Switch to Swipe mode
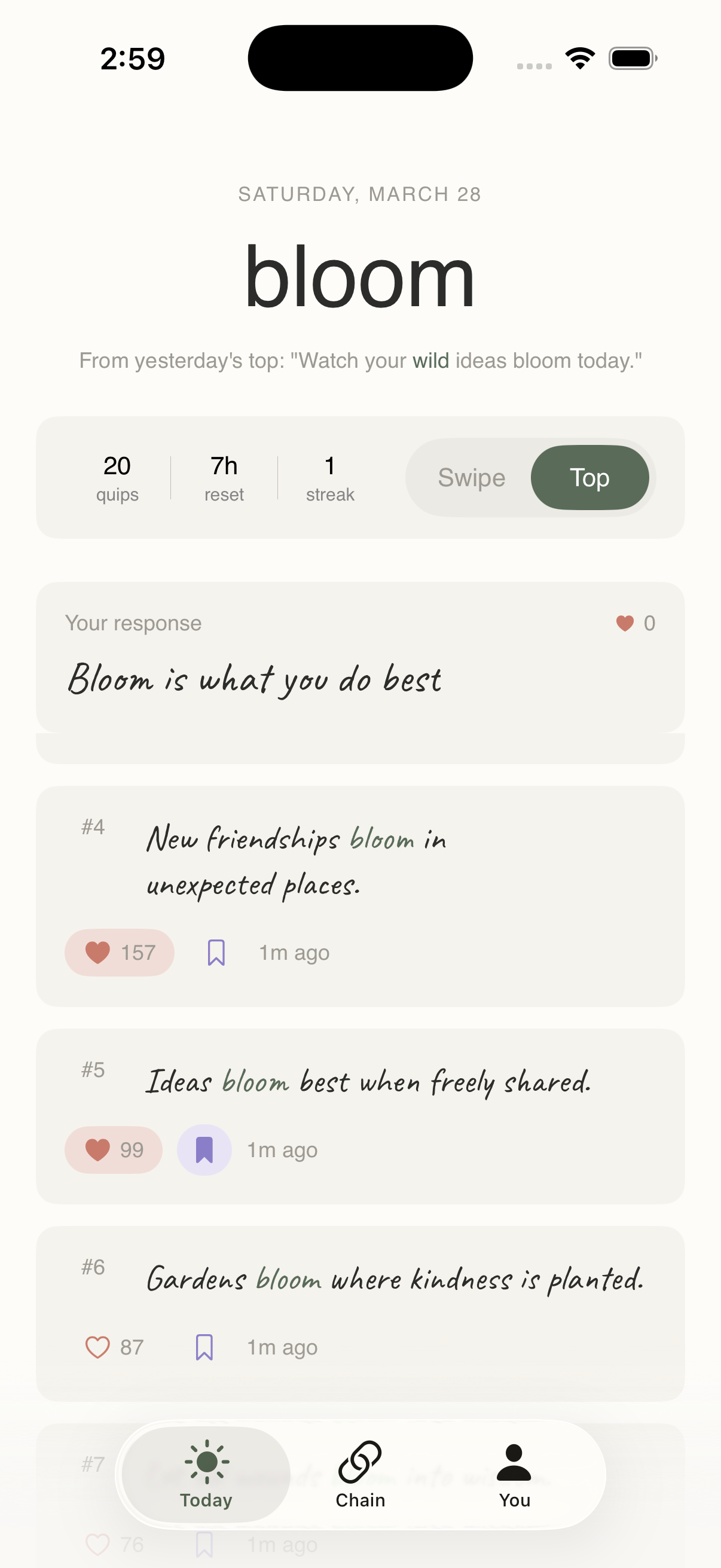 click(x=472, y=477)
